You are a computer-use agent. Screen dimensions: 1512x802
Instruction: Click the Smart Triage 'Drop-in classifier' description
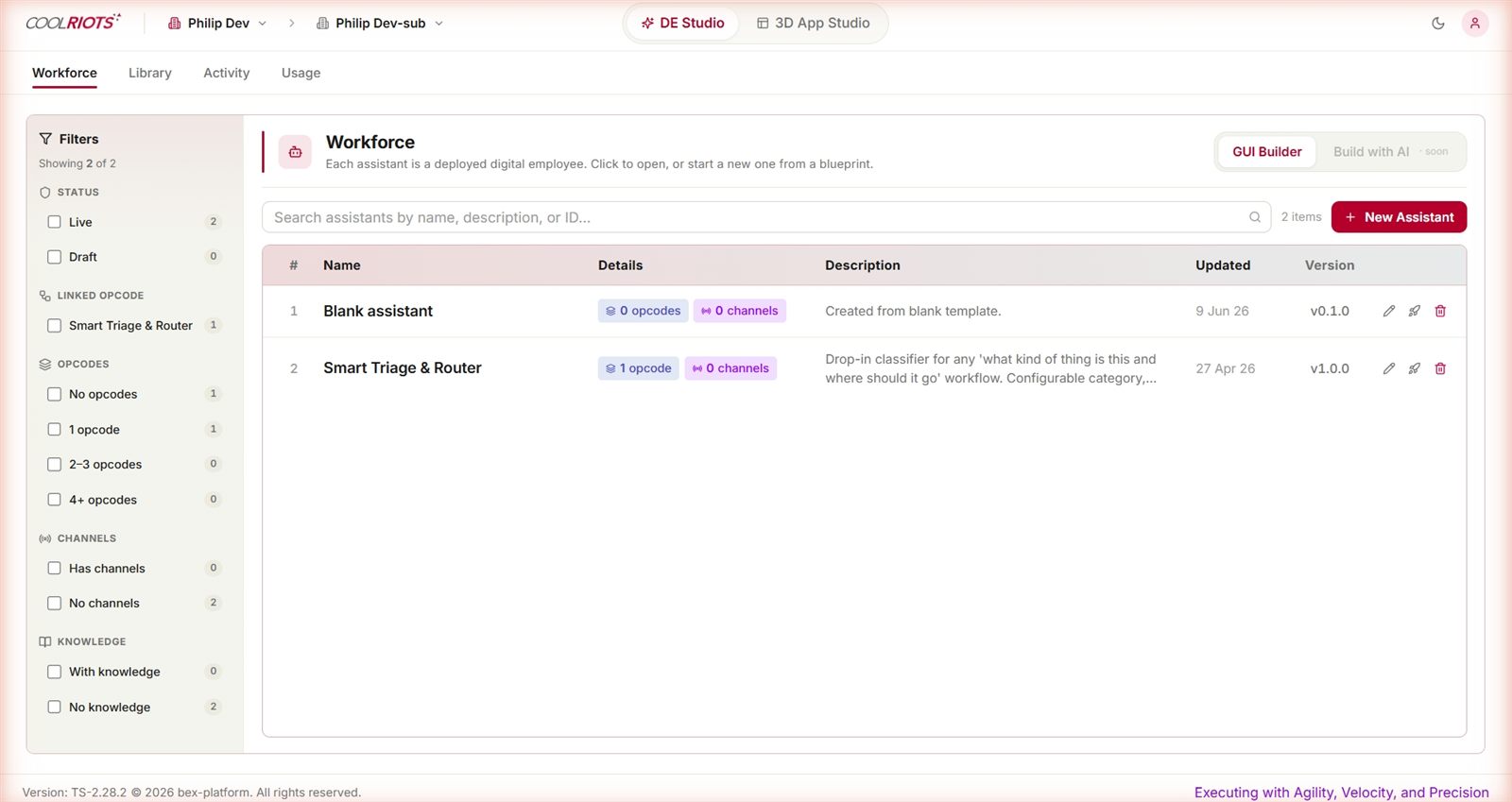[x=990, y=368]
